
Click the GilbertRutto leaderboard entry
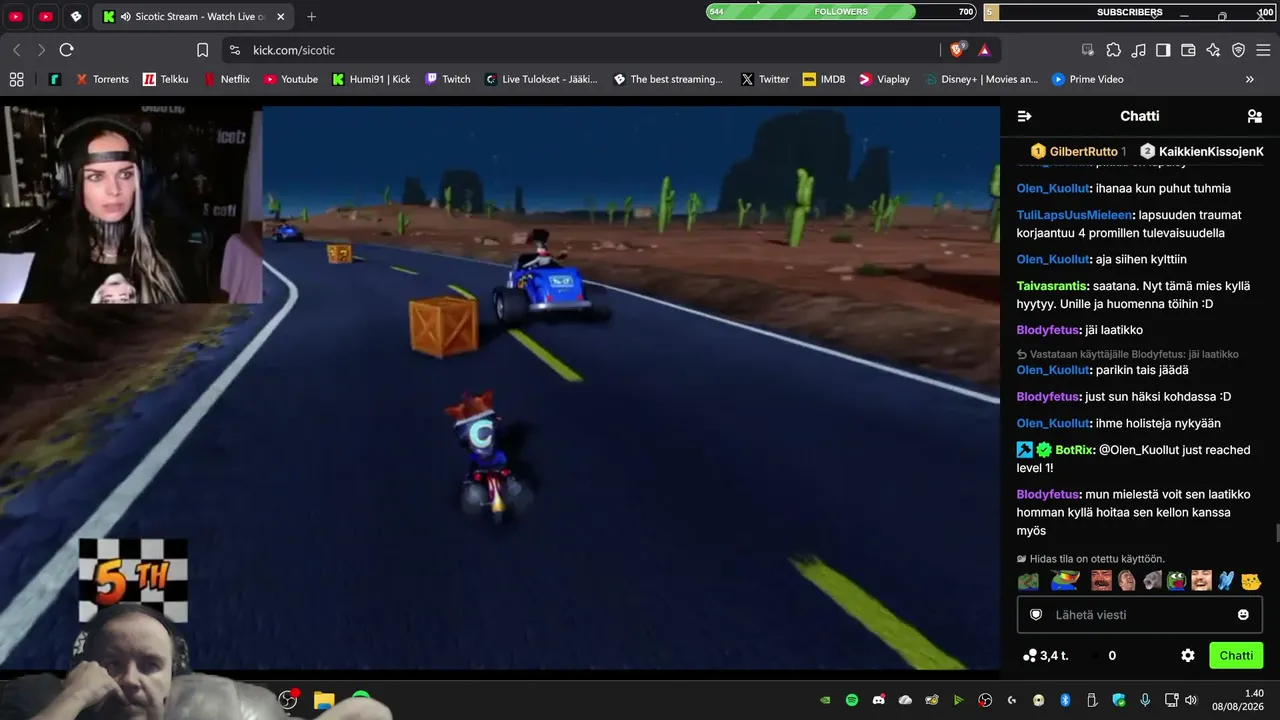(1079, 151)
